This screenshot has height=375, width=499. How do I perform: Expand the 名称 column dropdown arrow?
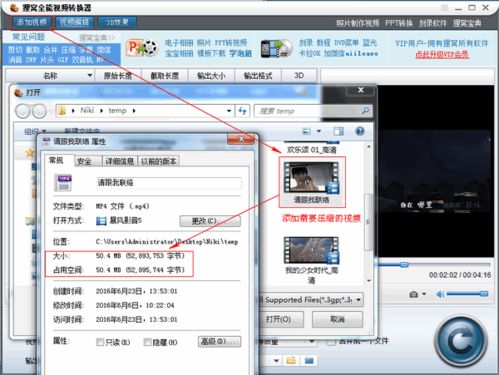90,76
